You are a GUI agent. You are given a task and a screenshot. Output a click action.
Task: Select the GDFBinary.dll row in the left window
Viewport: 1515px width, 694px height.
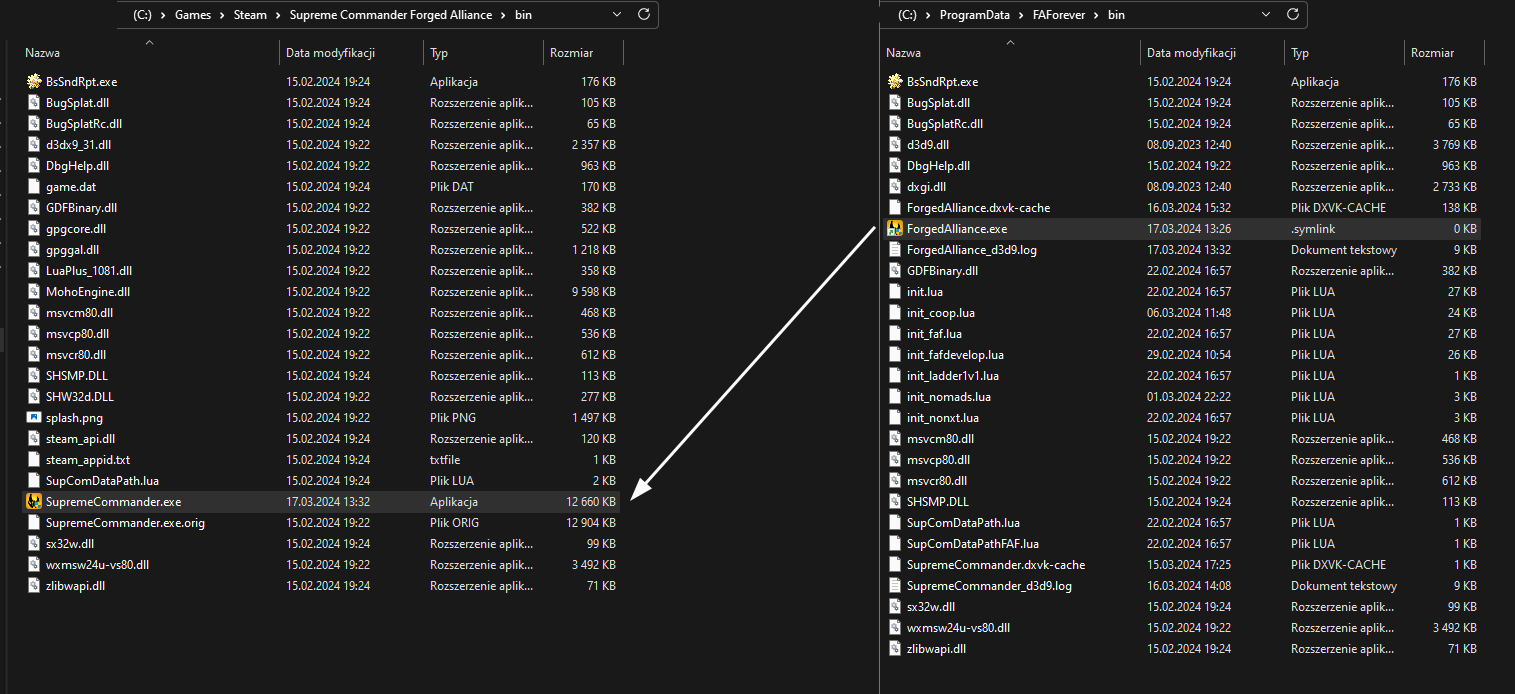pyautogui.click(x=320, y=208)
